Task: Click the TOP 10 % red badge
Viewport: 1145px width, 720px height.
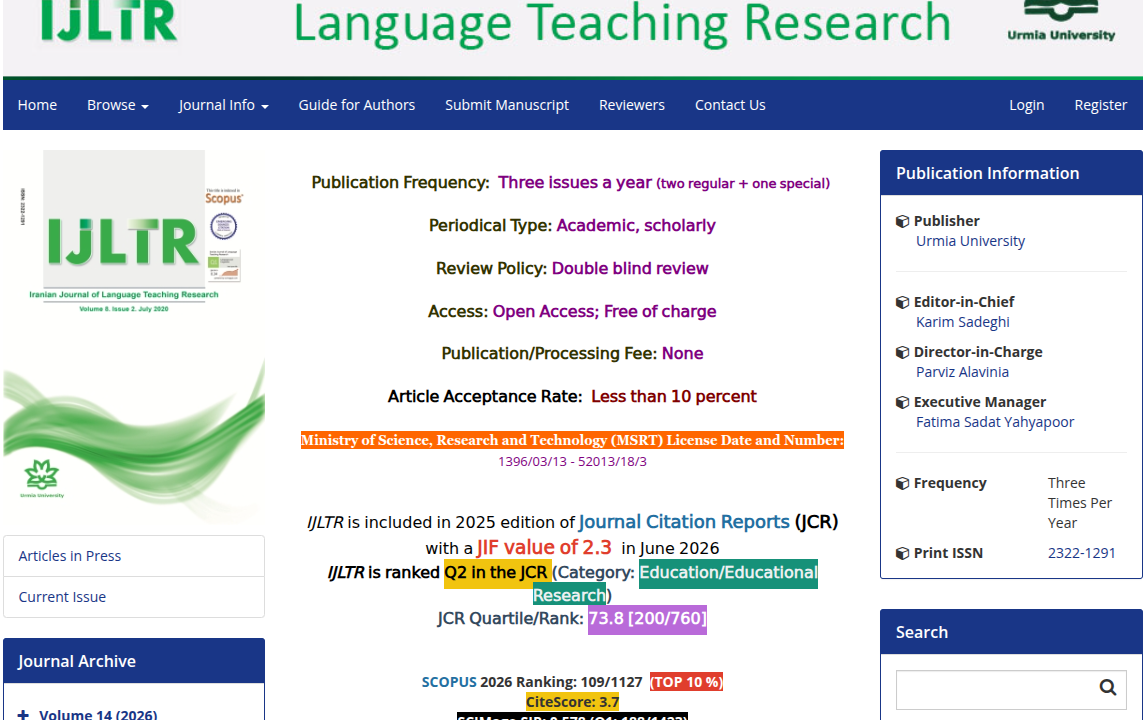Action: (686, 682)
